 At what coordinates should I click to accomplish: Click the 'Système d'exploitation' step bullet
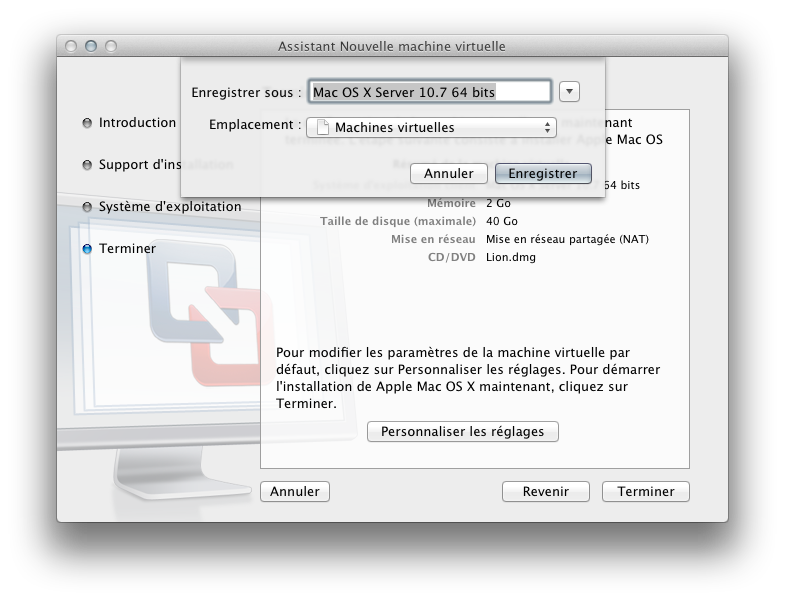87,207
